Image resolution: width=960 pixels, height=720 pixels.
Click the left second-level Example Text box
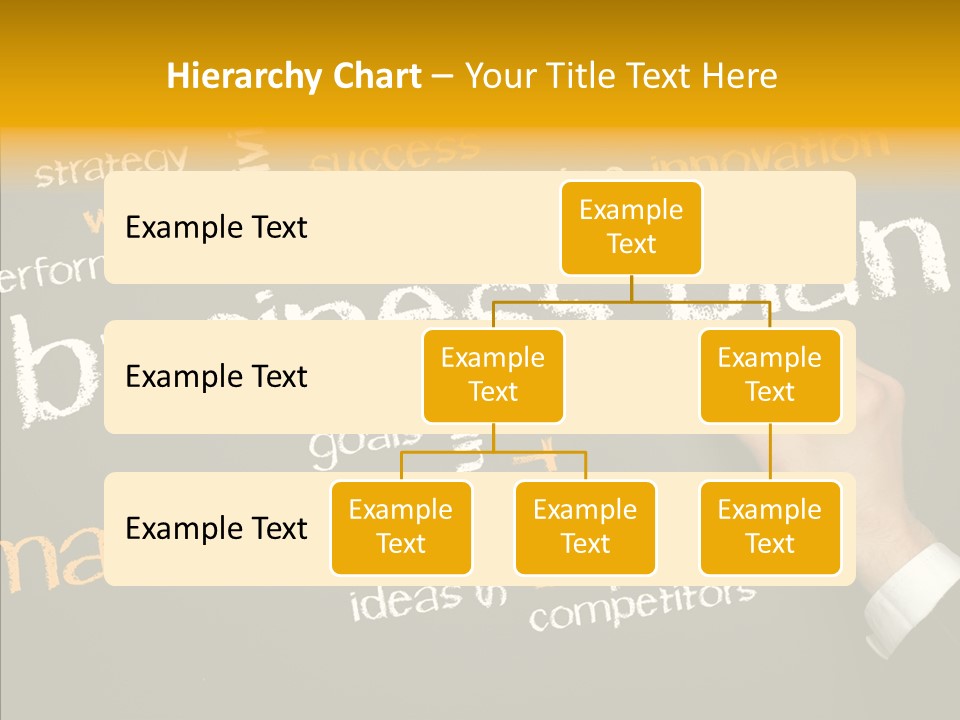pos(493,375)
